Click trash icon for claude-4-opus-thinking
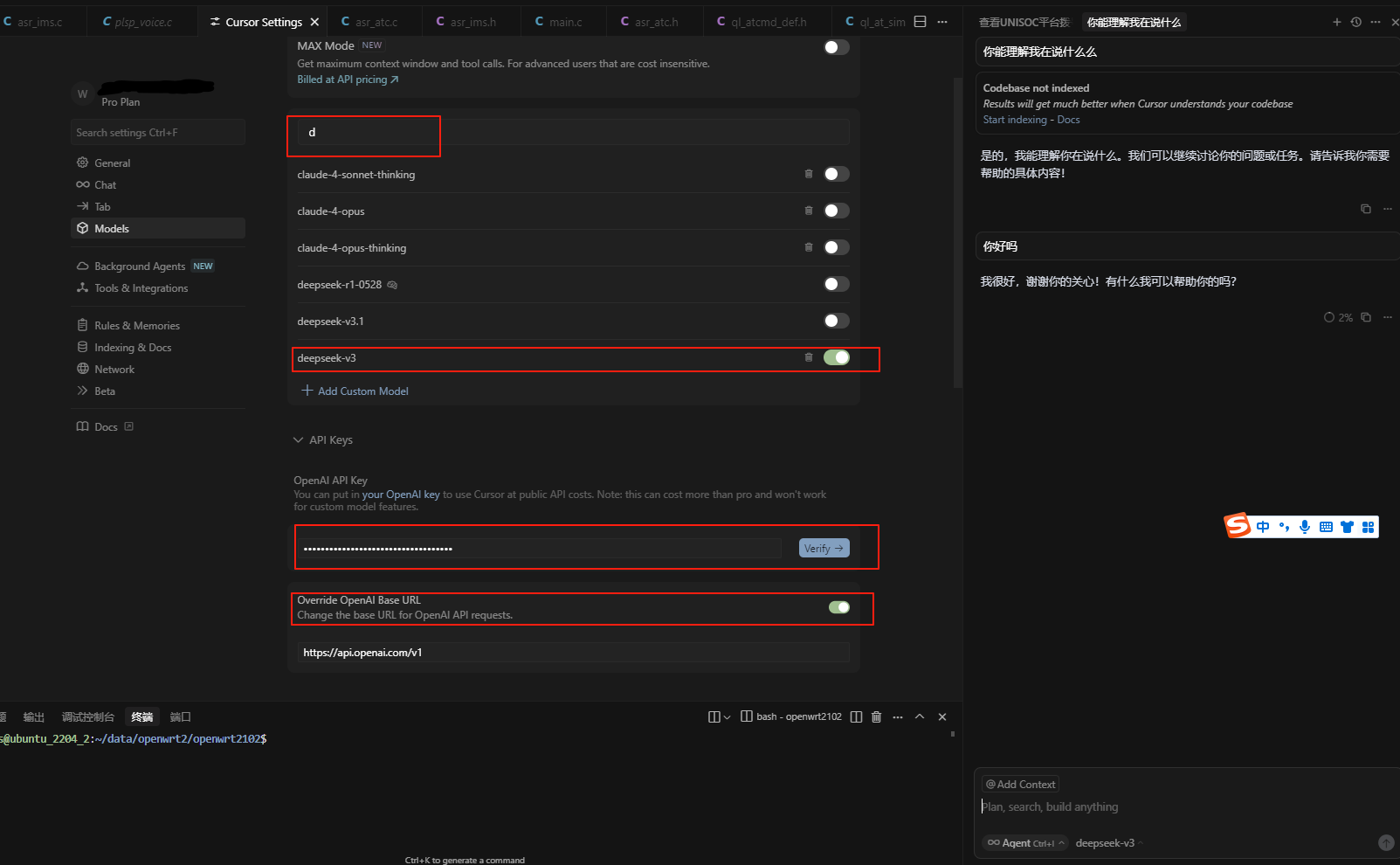This screenshot has height=865, width=1400. point(809,247)
